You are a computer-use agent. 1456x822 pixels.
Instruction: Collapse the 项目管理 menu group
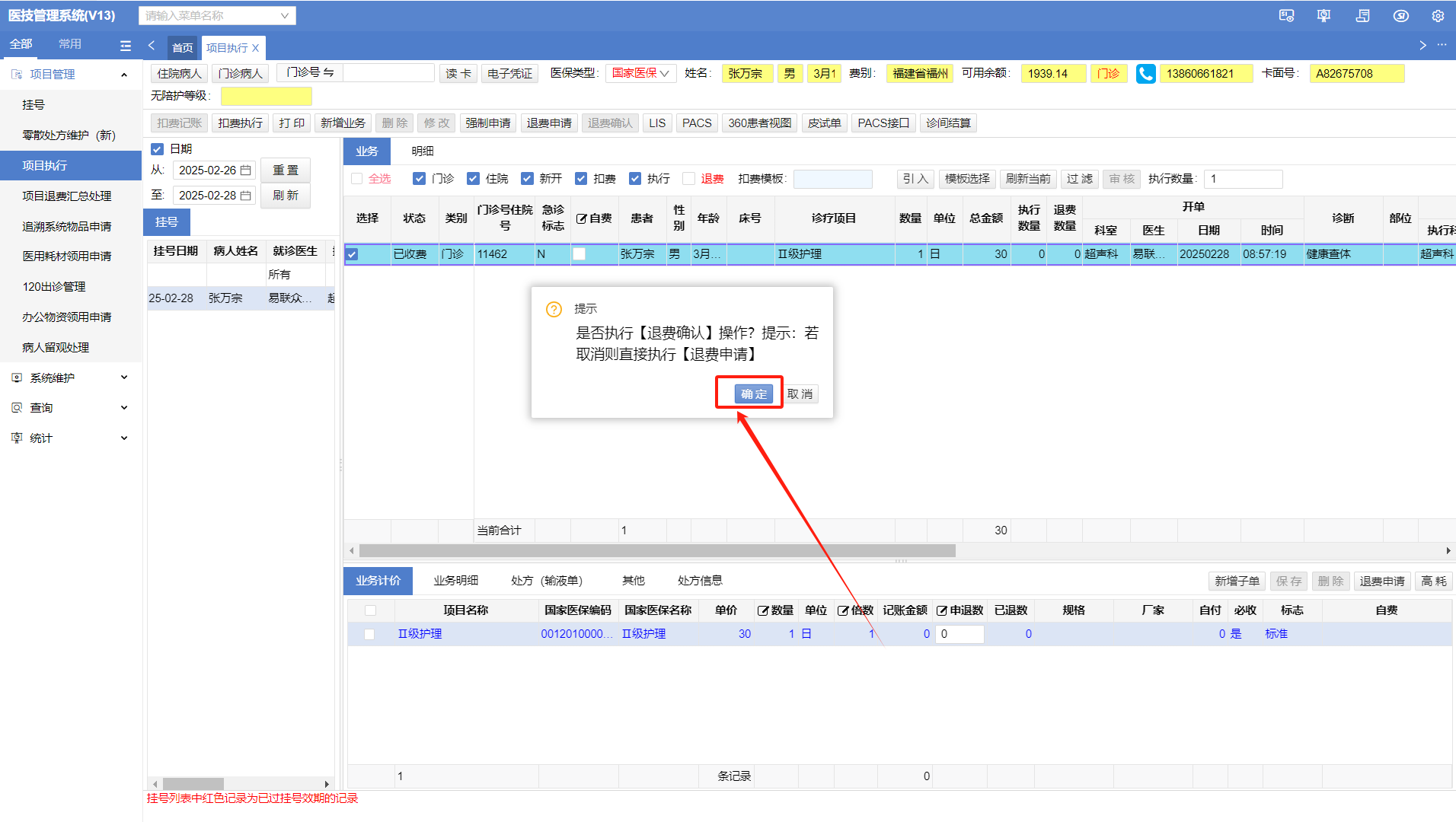(124, 75)
